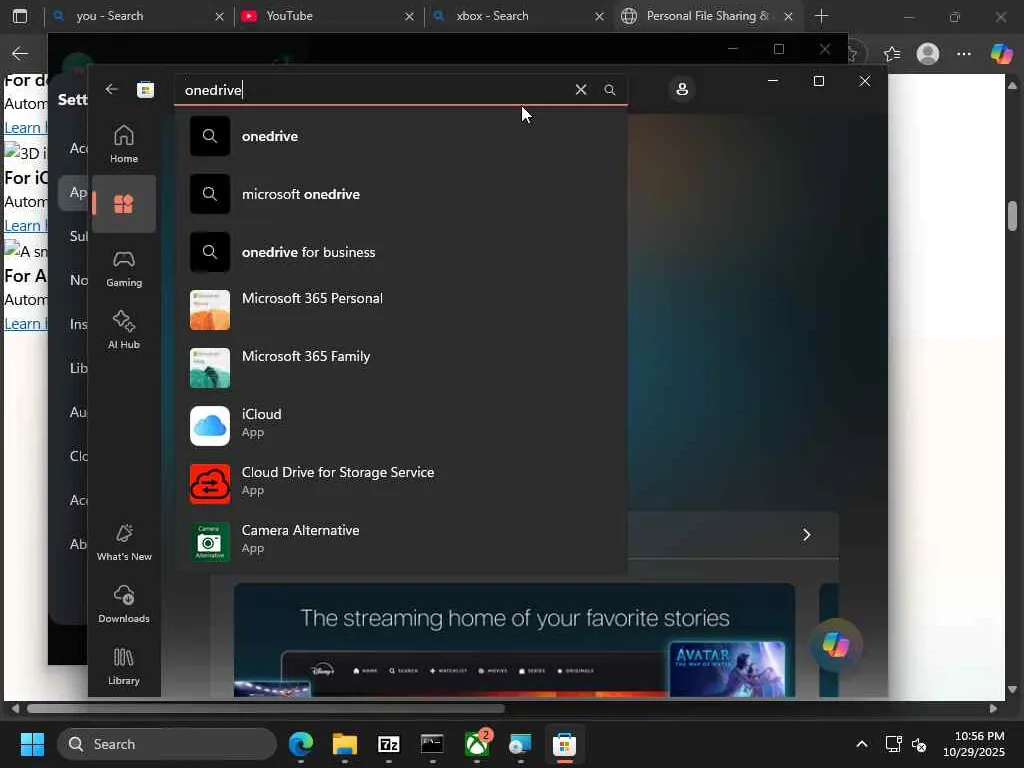Go back in Microsoft Store
The image size is (1024, 768).
tap(112, 89)
